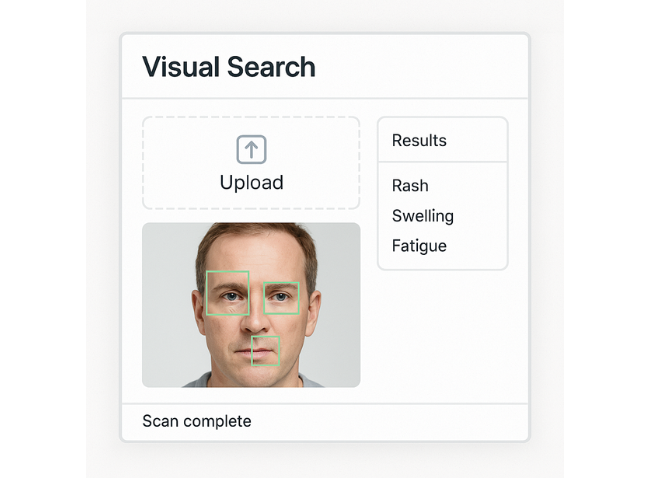650x478 pixels.
Task: Select the Swelling result
Action: click(x=423, y=216)
